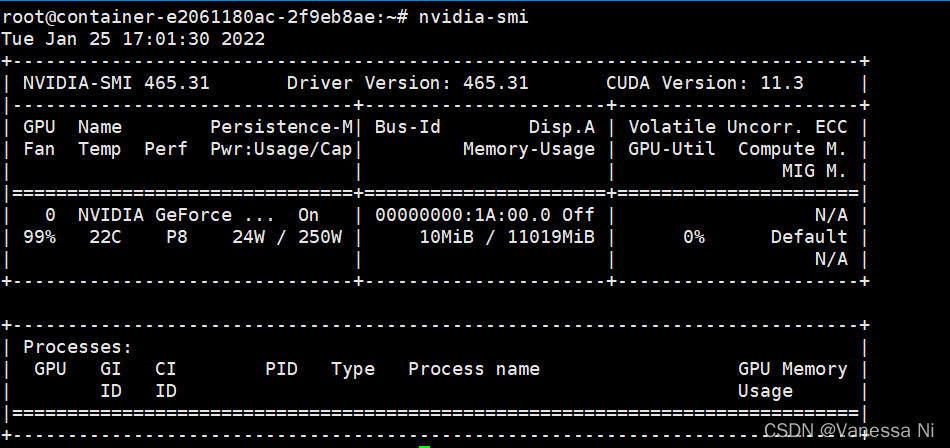Click the Bus-Id column header
This screenshot has width=950, height=448.
coord(408,127)
